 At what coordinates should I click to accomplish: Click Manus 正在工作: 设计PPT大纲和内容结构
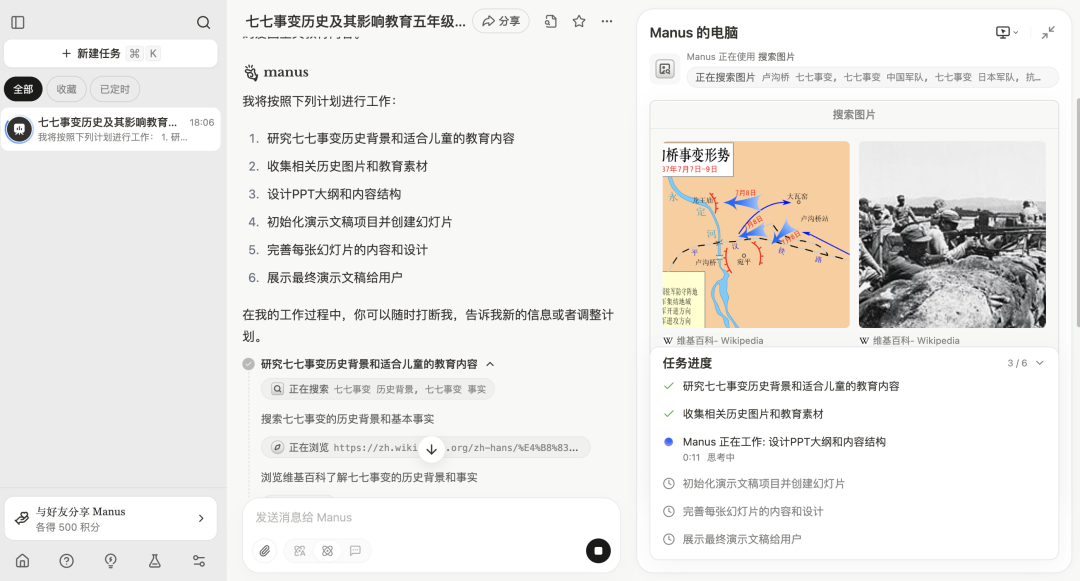coord(784,442)
